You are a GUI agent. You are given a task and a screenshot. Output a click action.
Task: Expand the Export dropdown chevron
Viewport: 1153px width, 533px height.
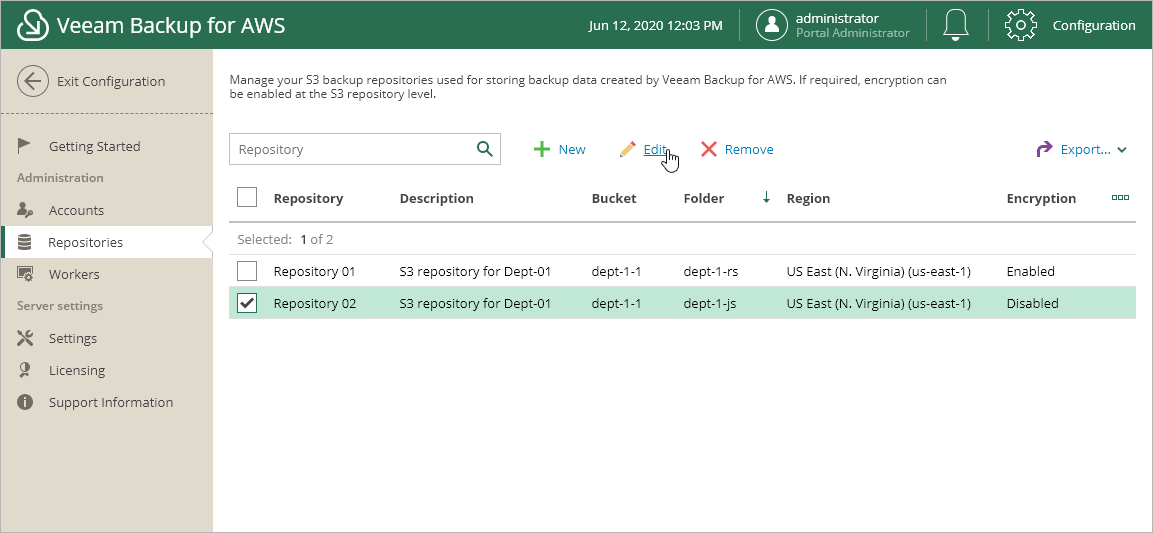[1122, 150]
